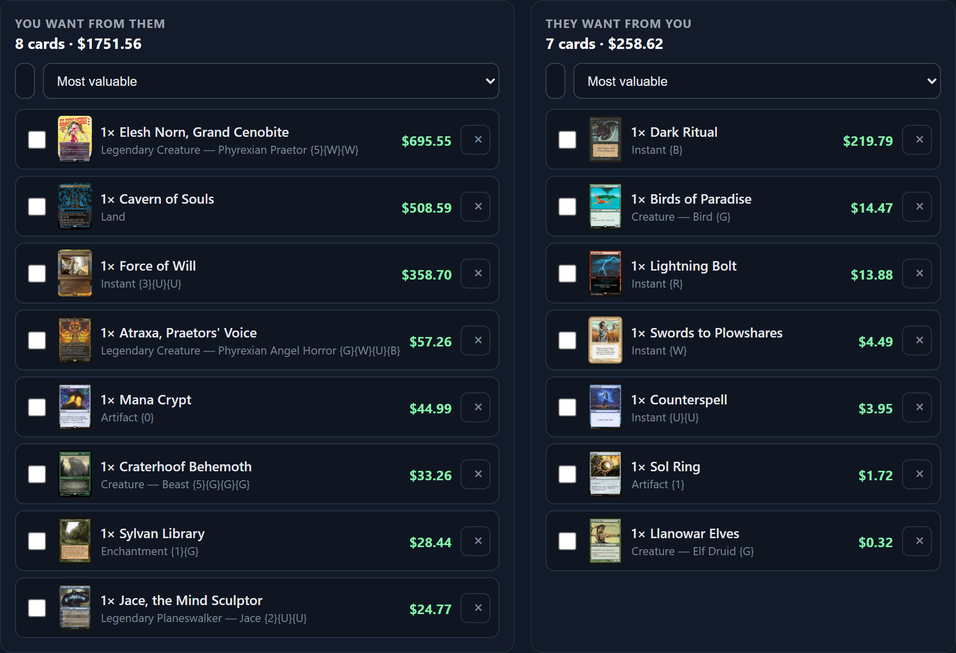Remove Dark Ritual from their wants
This screenshot has height=653, width=956.
[917, 140]
